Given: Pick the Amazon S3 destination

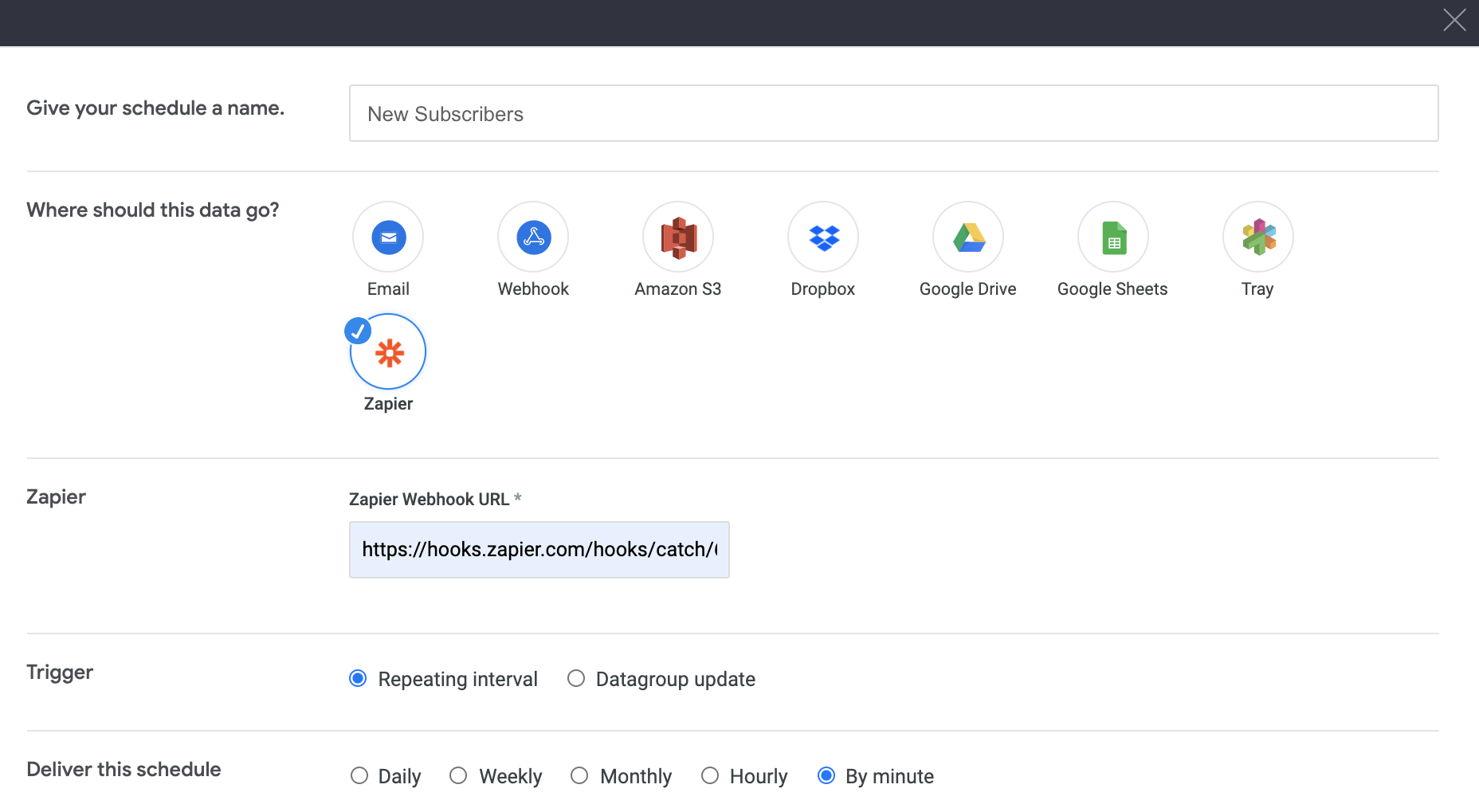Looking at the screenshot, I should [x=678, y=237].
